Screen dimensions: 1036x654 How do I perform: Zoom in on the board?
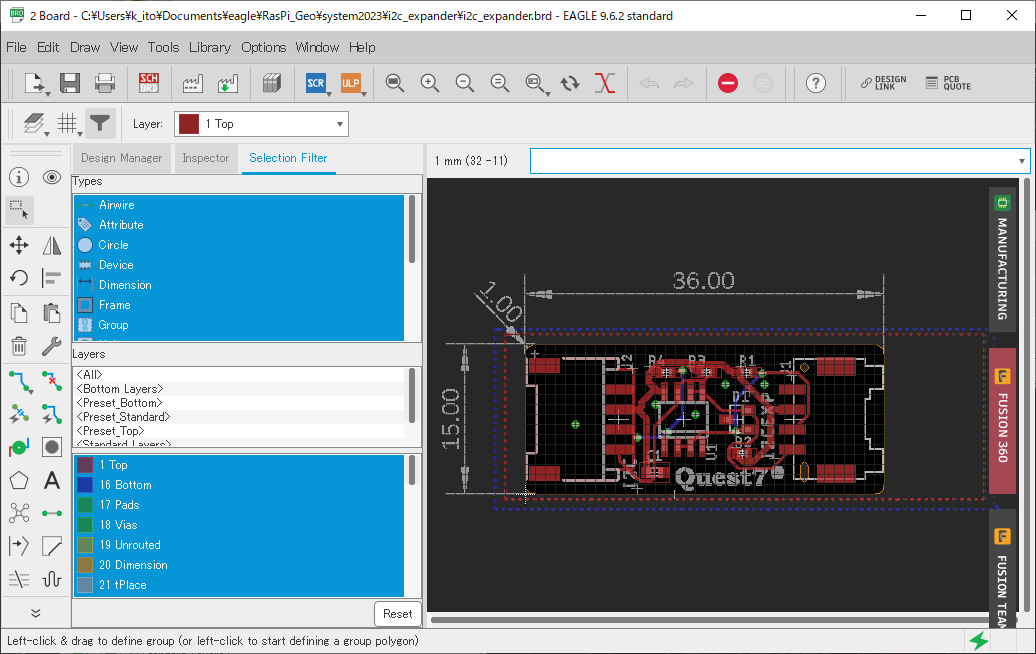(x=430, y=83)
